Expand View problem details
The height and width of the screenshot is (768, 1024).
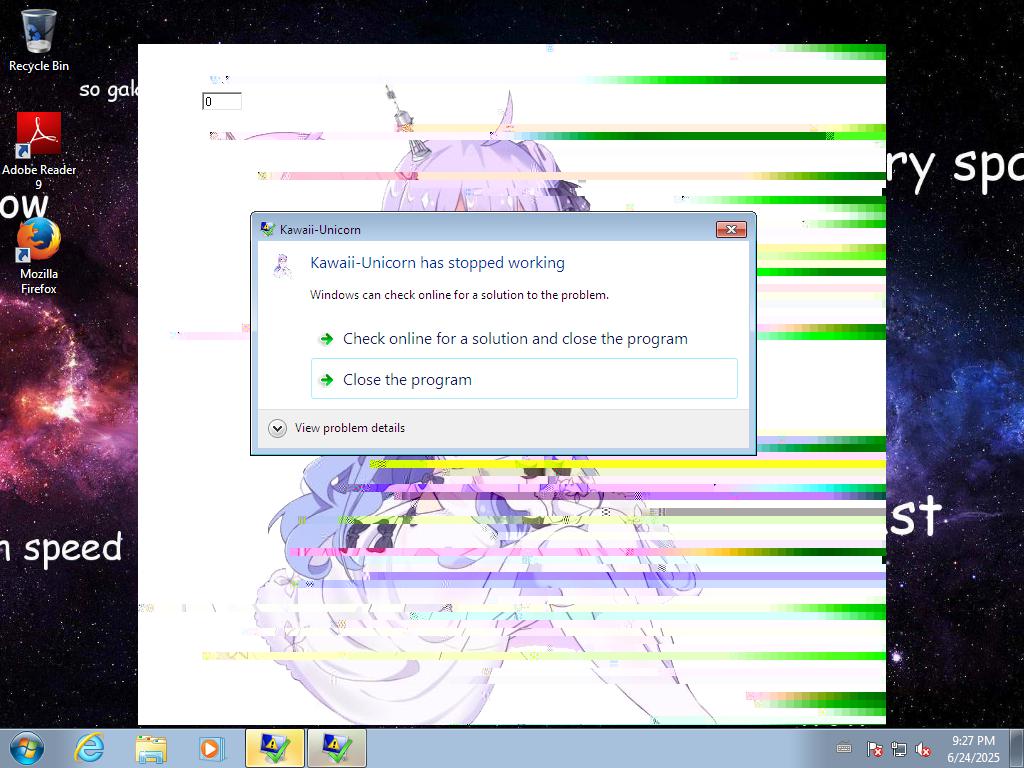coord(337,428)
